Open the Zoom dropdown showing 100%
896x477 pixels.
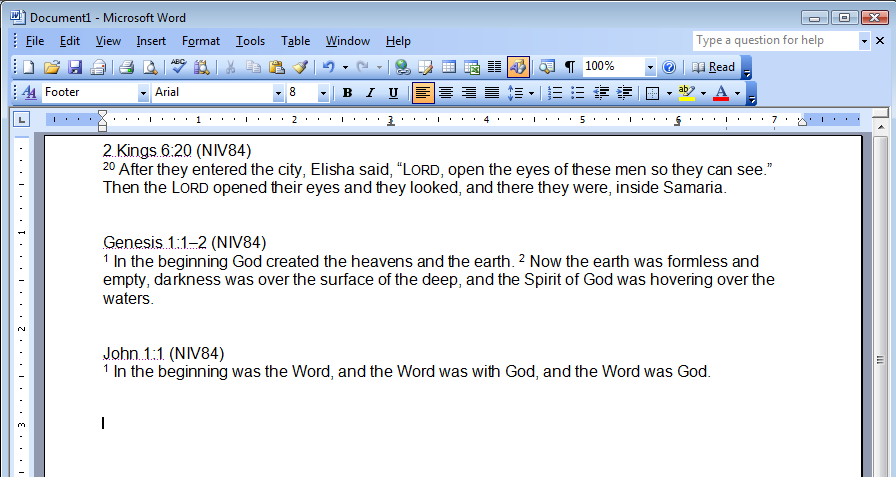pyautogui.click(x=650, y=67)
